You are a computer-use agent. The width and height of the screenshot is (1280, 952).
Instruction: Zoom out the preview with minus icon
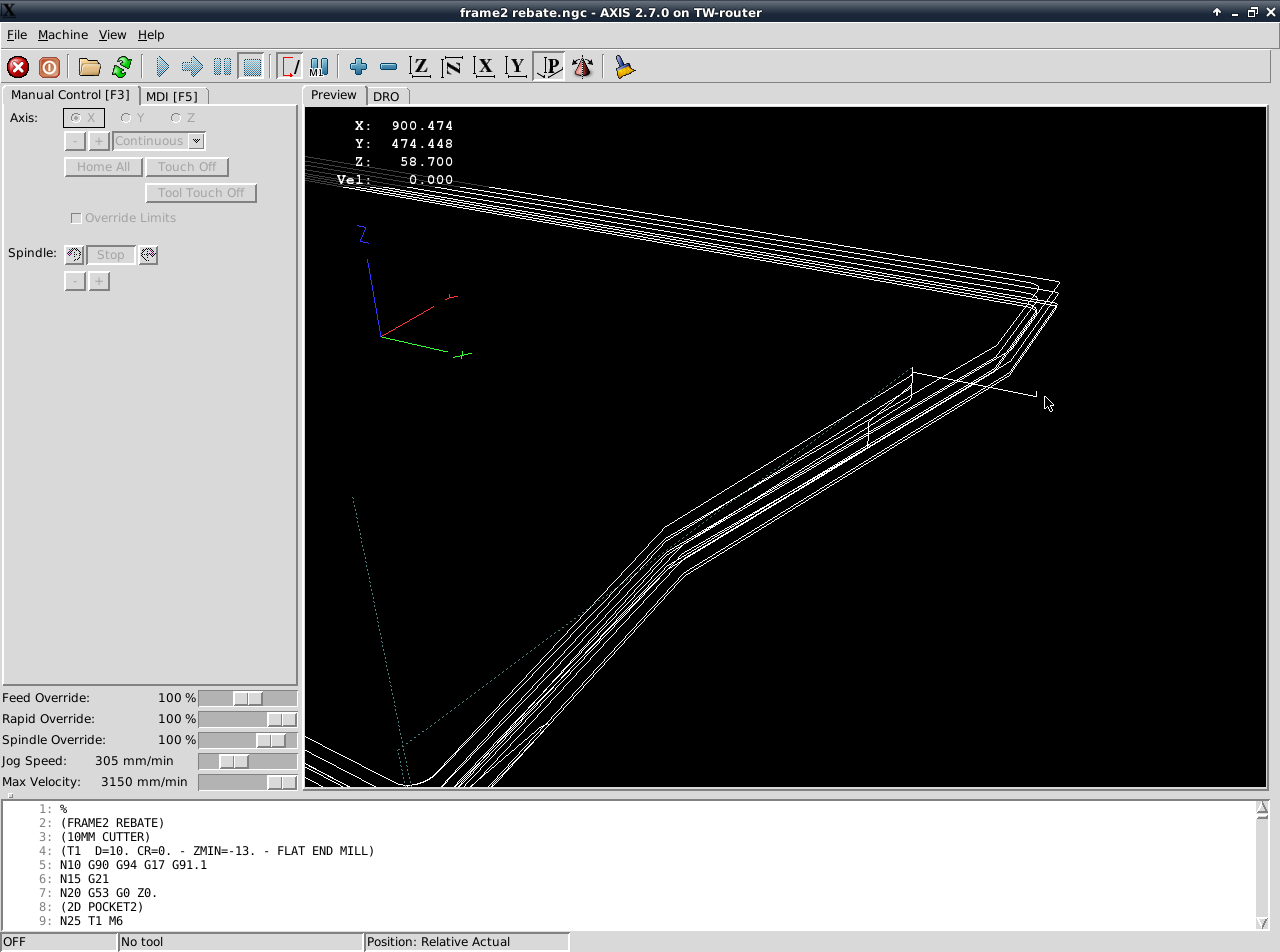389,67
